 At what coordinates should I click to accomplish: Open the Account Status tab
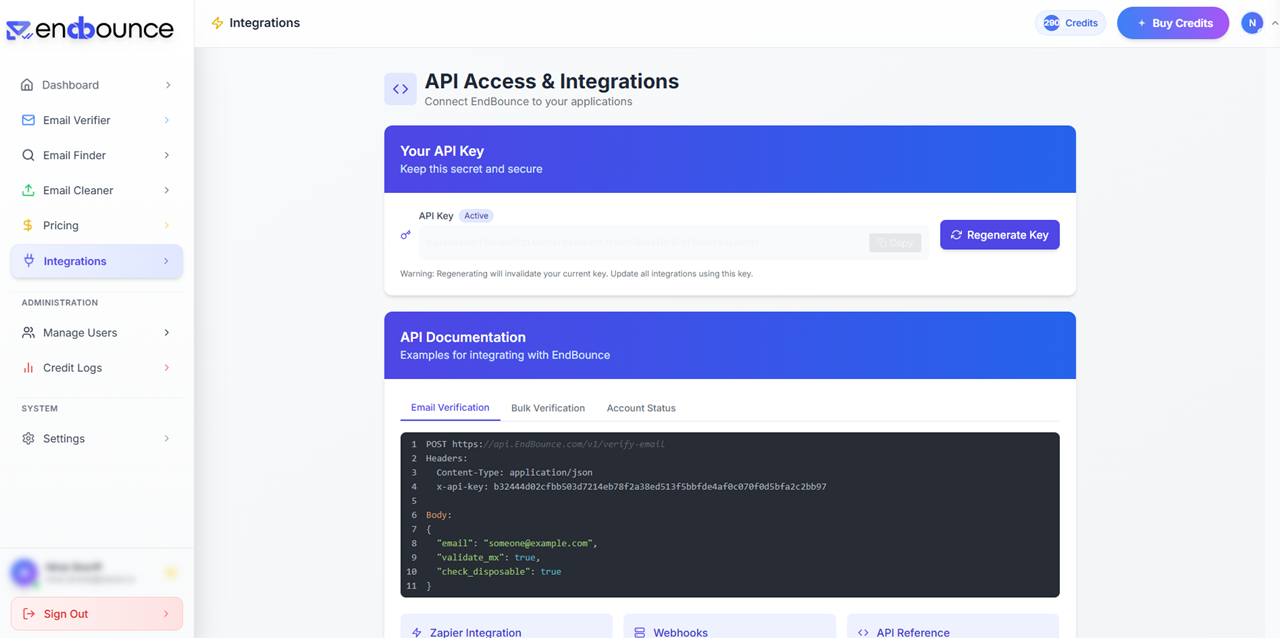click(x=641, y=408)
